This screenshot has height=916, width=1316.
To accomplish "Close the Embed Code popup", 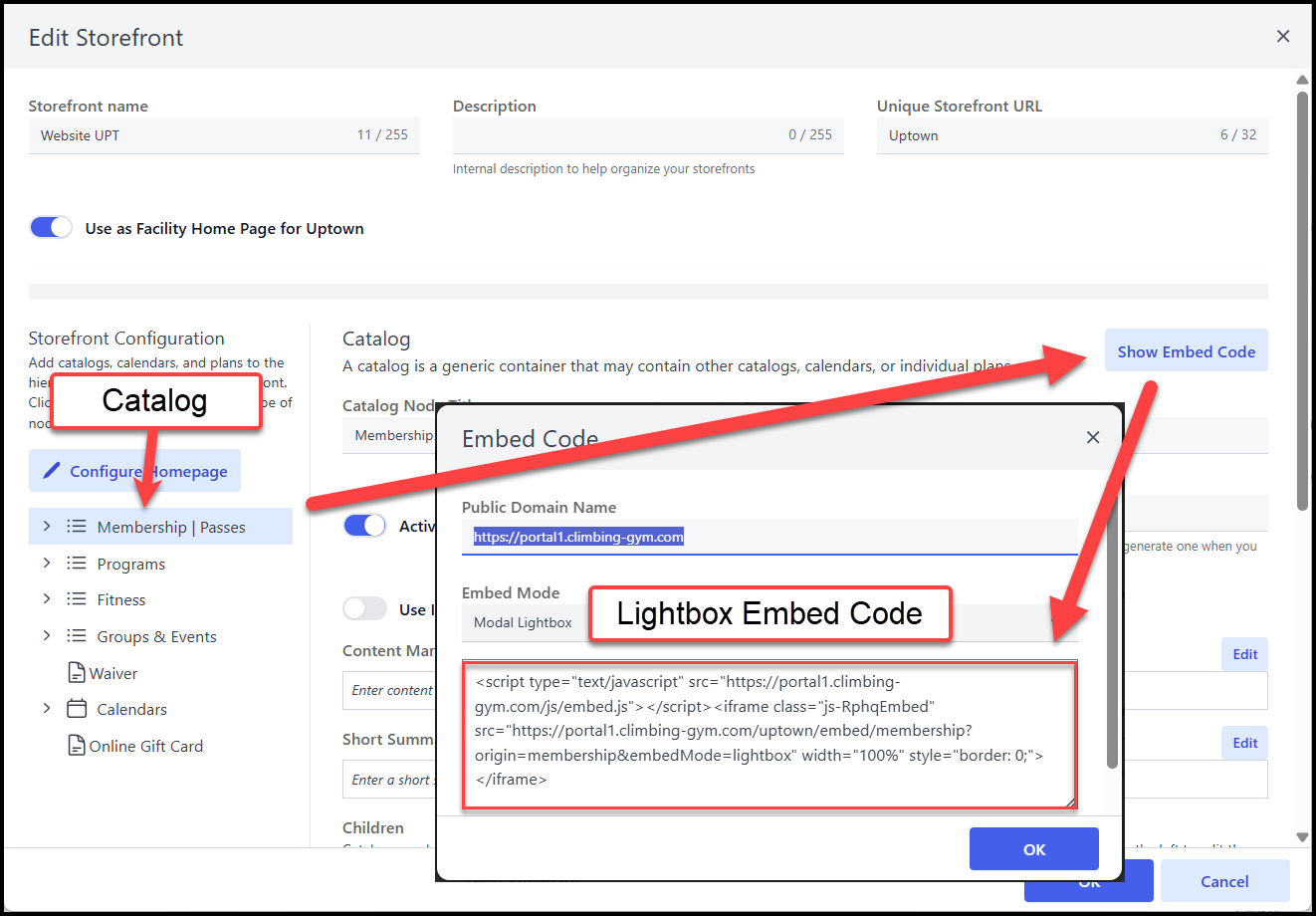I will pos(1093,437).
